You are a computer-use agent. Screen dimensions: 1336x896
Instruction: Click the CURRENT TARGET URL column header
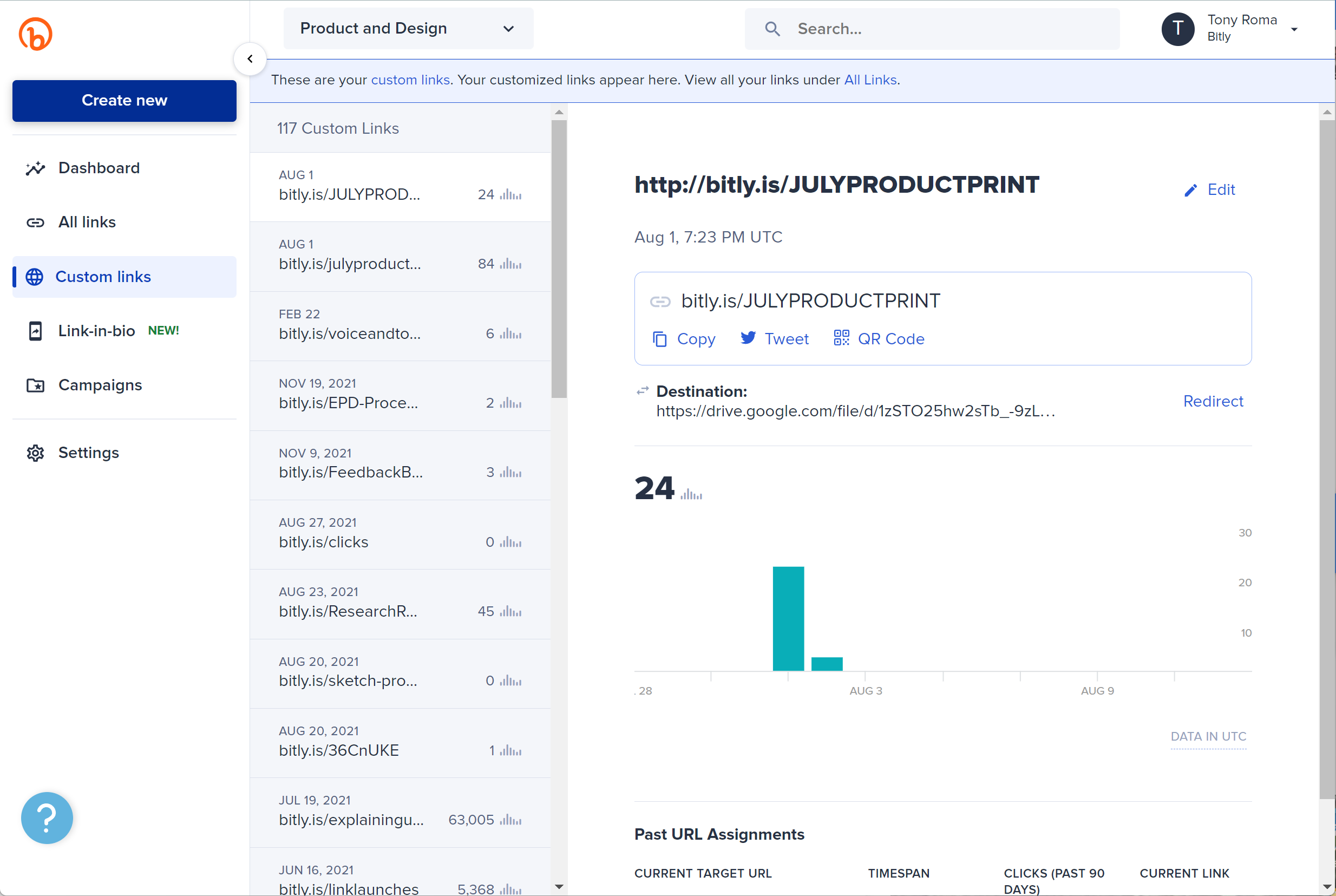[703, 873]
